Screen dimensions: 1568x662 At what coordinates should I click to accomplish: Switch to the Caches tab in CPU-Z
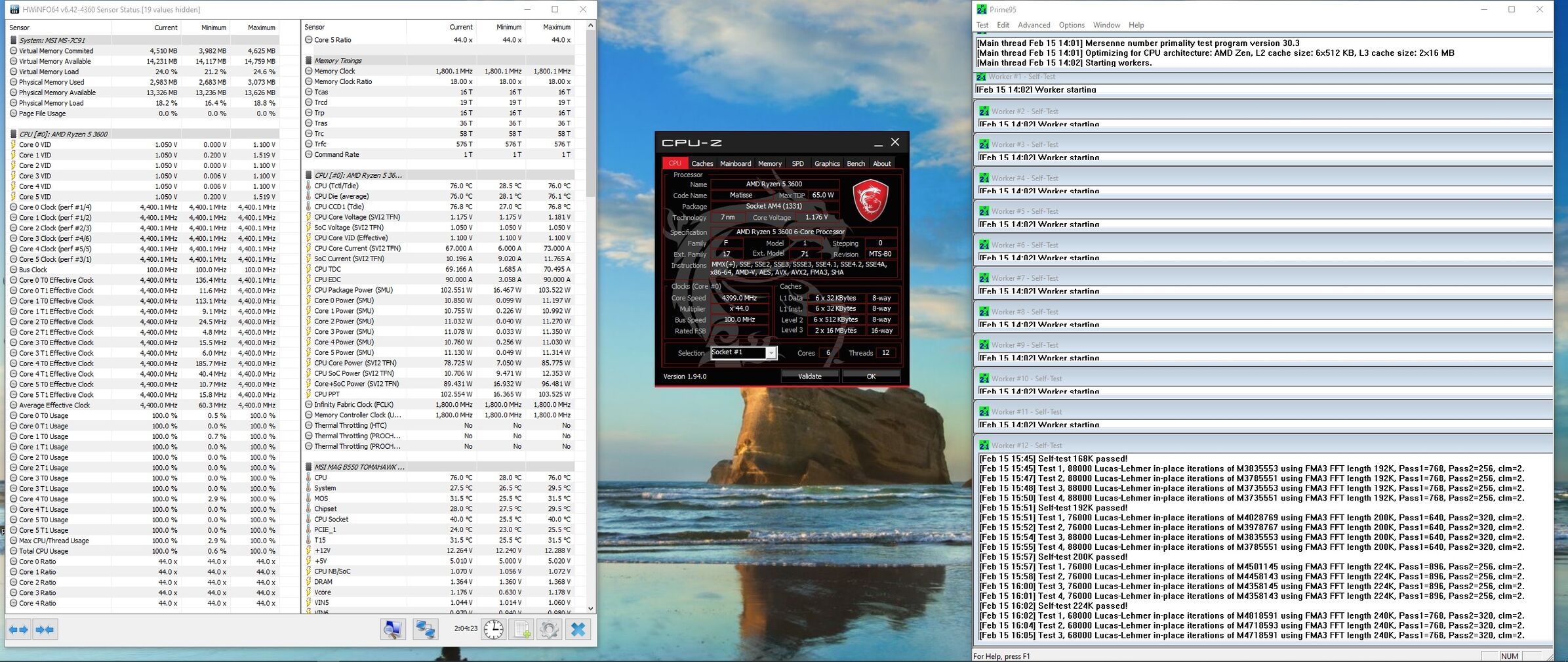(x=702, y=163)
